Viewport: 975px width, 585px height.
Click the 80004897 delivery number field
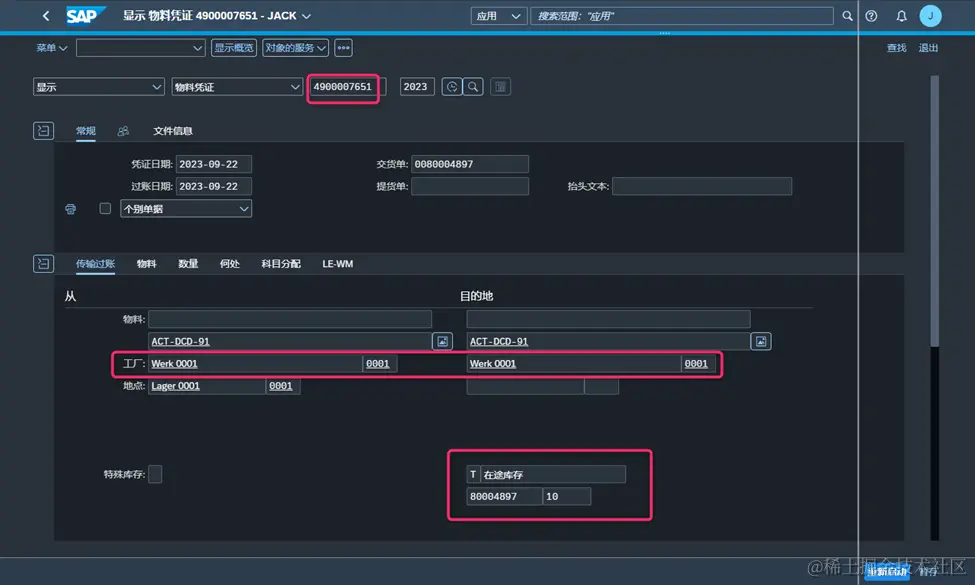pyautogui.click(x=504, y=497)
